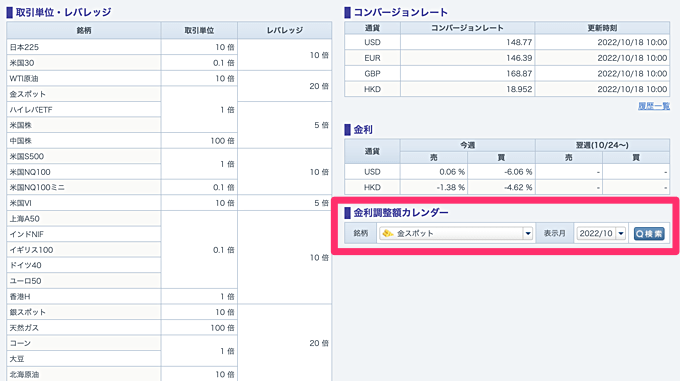The image size is (680, 381).
Task: Click the USD conversion rate 148.77
Action: (519, 42)
